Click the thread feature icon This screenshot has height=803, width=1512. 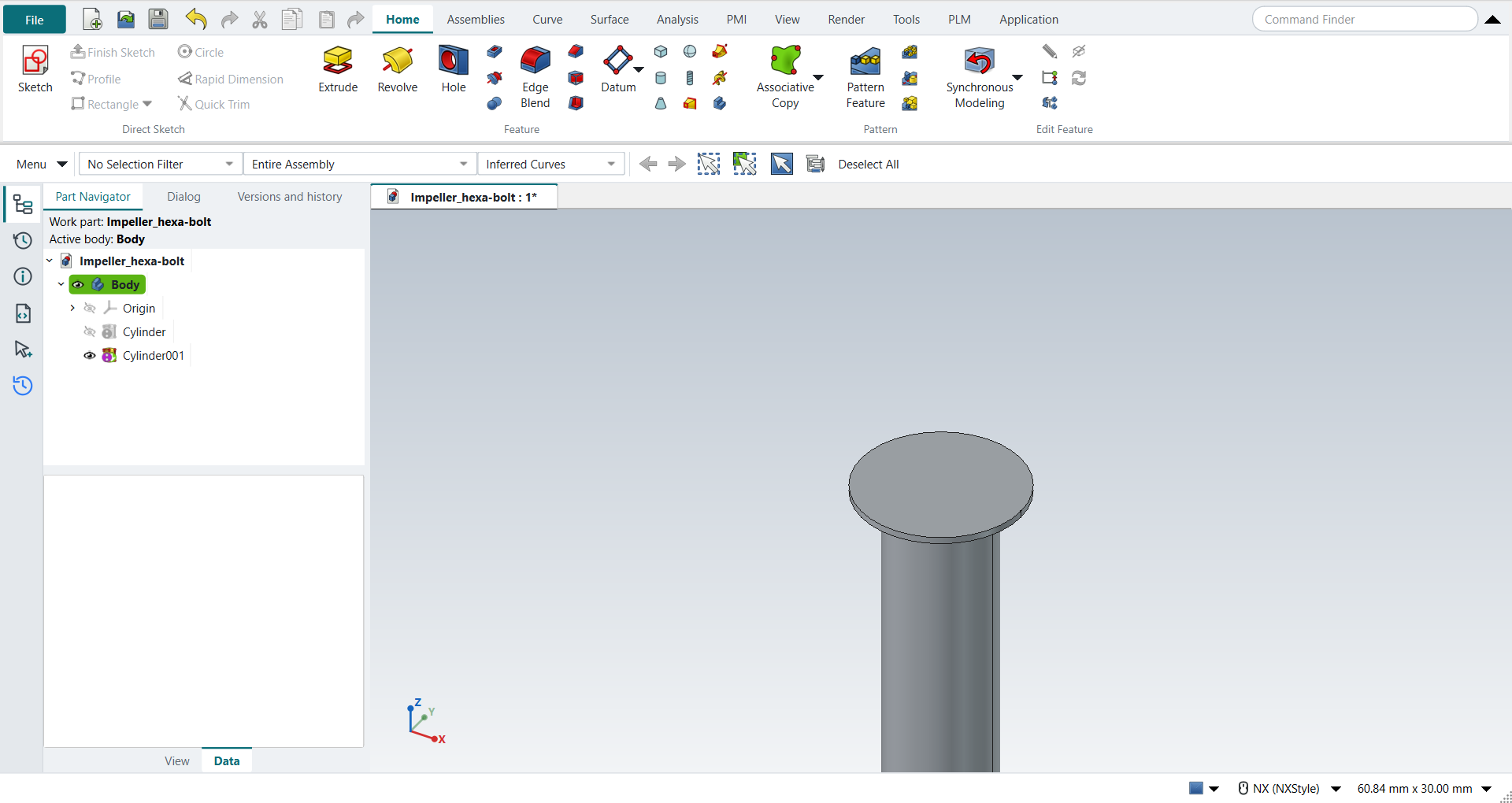pyautogui.click(x=690, y=78)
